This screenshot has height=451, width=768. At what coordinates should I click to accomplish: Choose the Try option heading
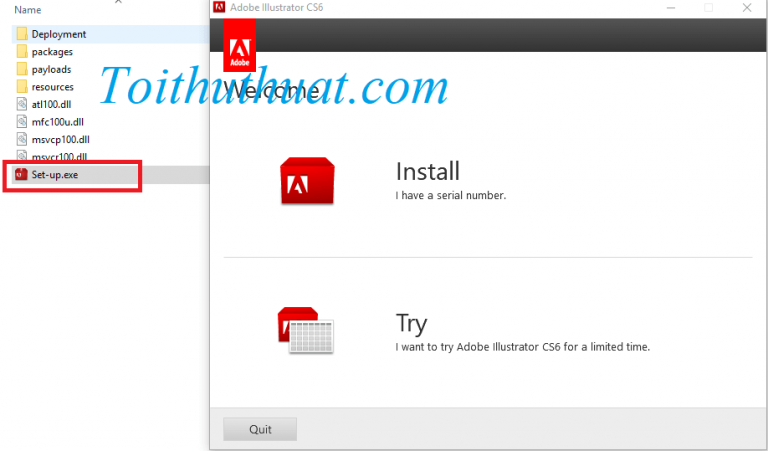[411, 323]
